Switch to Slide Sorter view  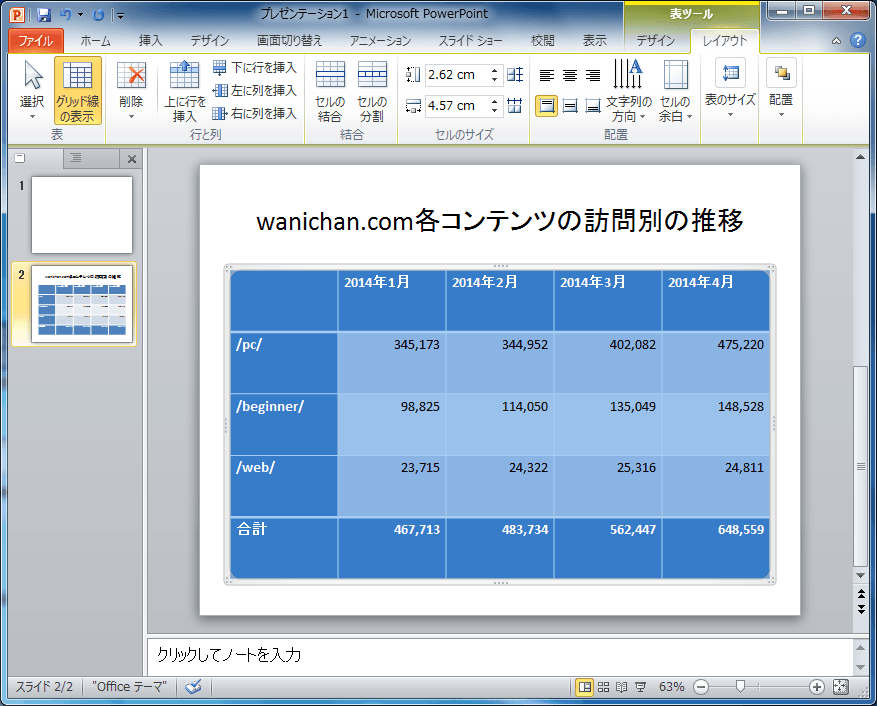(603, 687)
